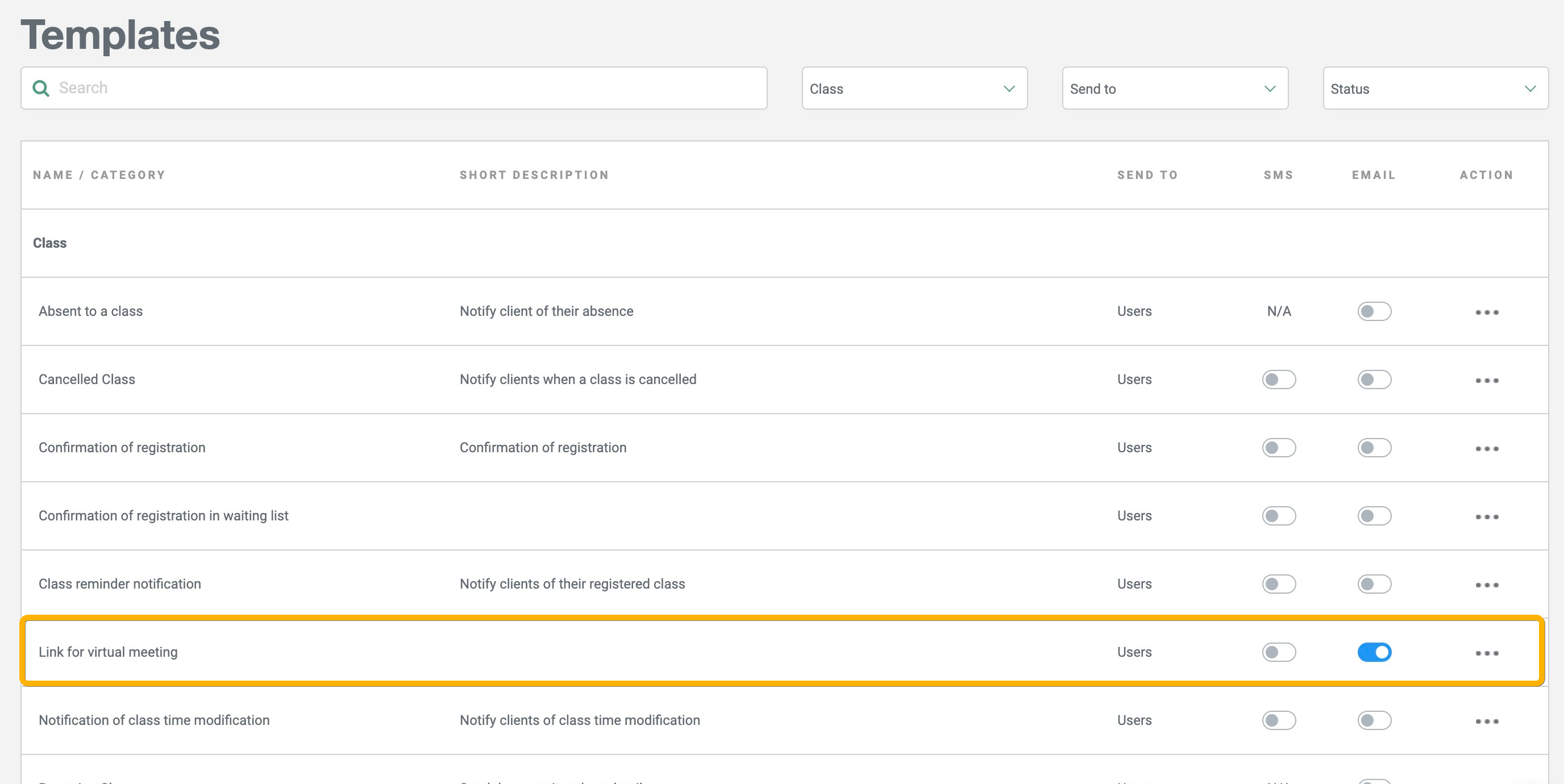The width and height of the screenshot is (1564, 784).
Task: Enable email toggle for Absent to a class
Action: [x=1374, y=311]
